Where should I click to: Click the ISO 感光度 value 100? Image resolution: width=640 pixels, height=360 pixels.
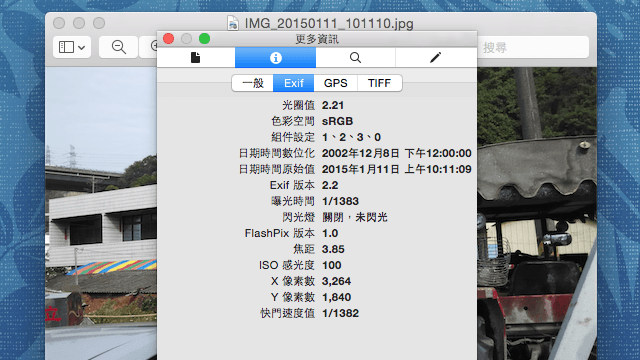point(331,265)
